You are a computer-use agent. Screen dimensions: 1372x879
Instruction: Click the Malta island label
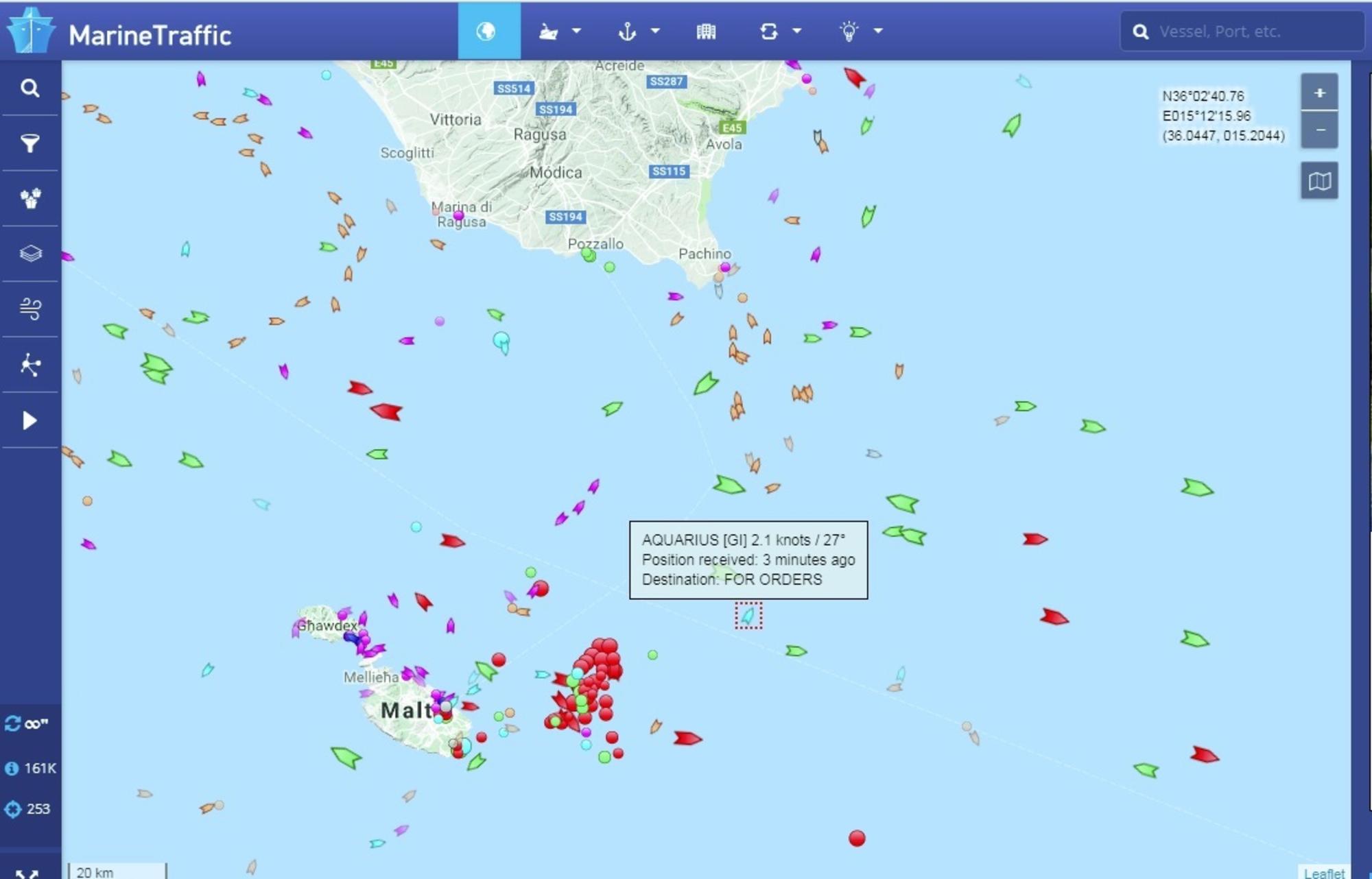407,710
